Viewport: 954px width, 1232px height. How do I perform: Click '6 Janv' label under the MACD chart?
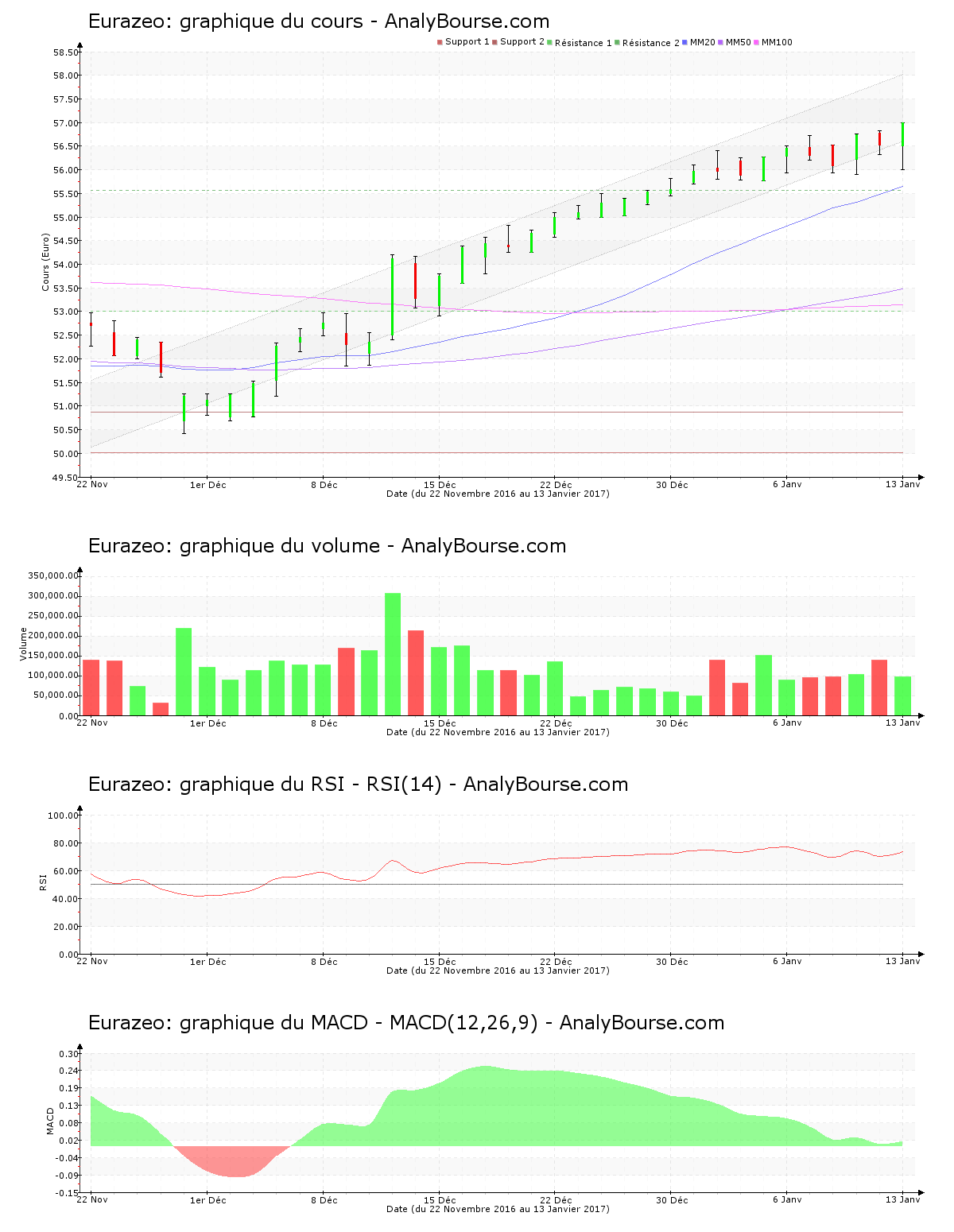click(x=787, y=1199)
